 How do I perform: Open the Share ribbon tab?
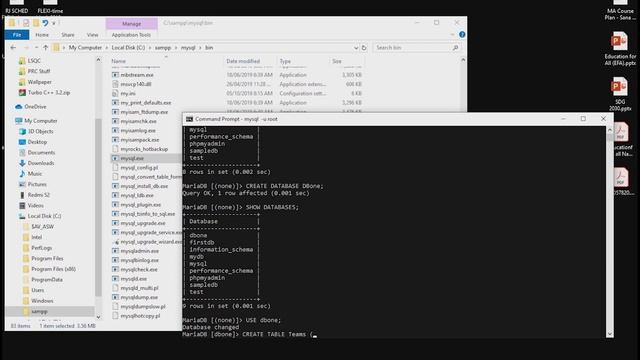tap(68, 35)
